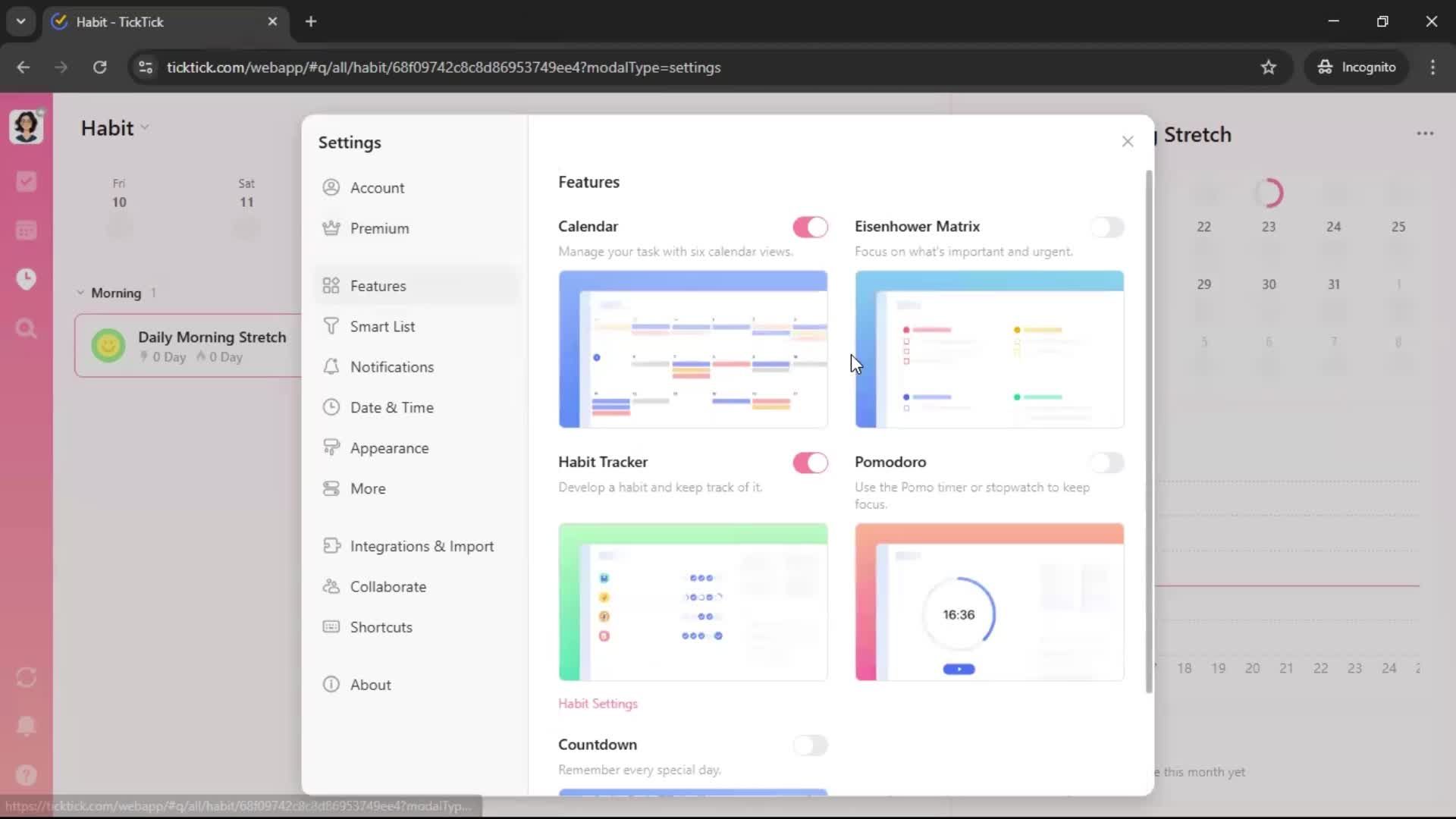Open the Habit Settings link
This screenshot has width=1456, height=819.
point(598,704)
